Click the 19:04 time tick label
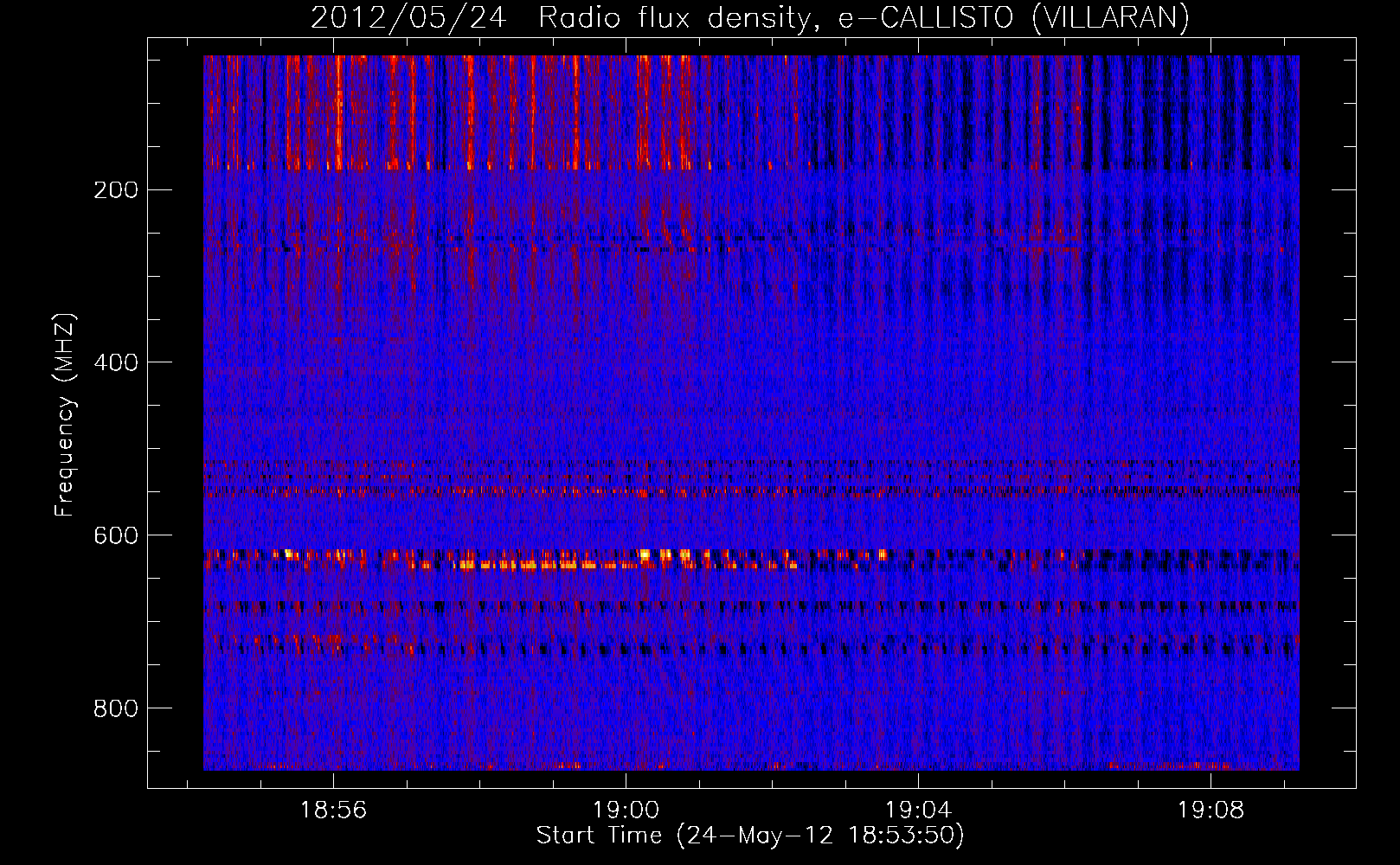This screenshot has width=1400, height=865. coord(918,811)
